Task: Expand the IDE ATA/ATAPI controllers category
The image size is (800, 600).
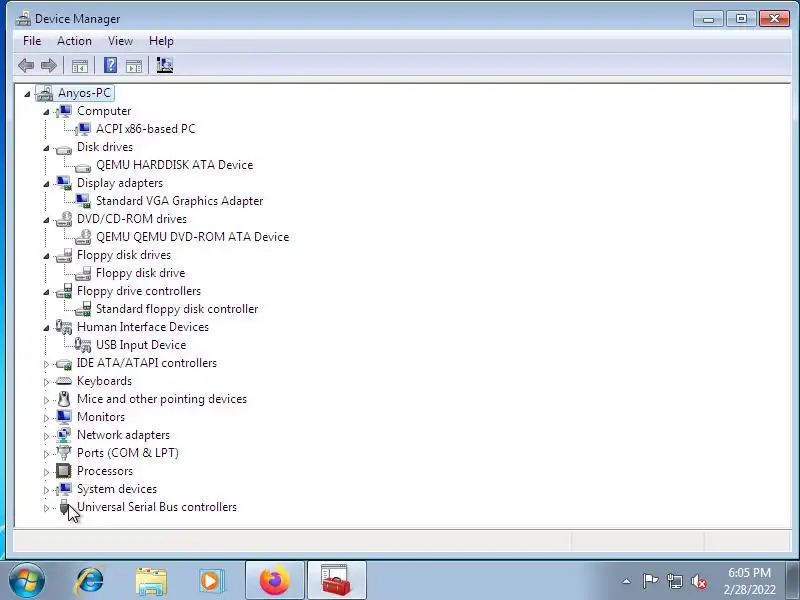Action: click(x=46, y=364)
